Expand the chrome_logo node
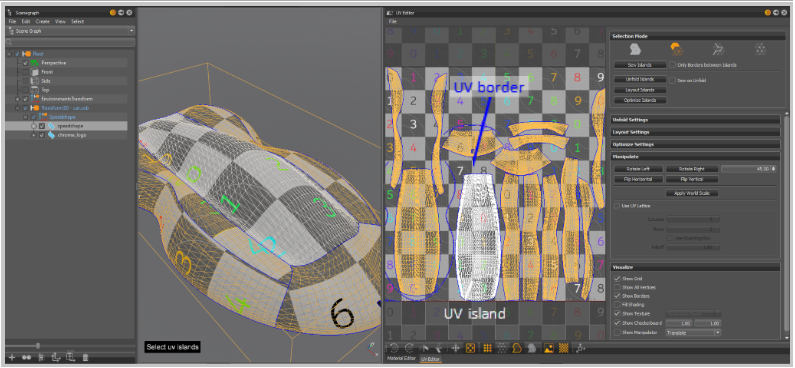This screenshot has height=368, width=795. click(34, 135)
